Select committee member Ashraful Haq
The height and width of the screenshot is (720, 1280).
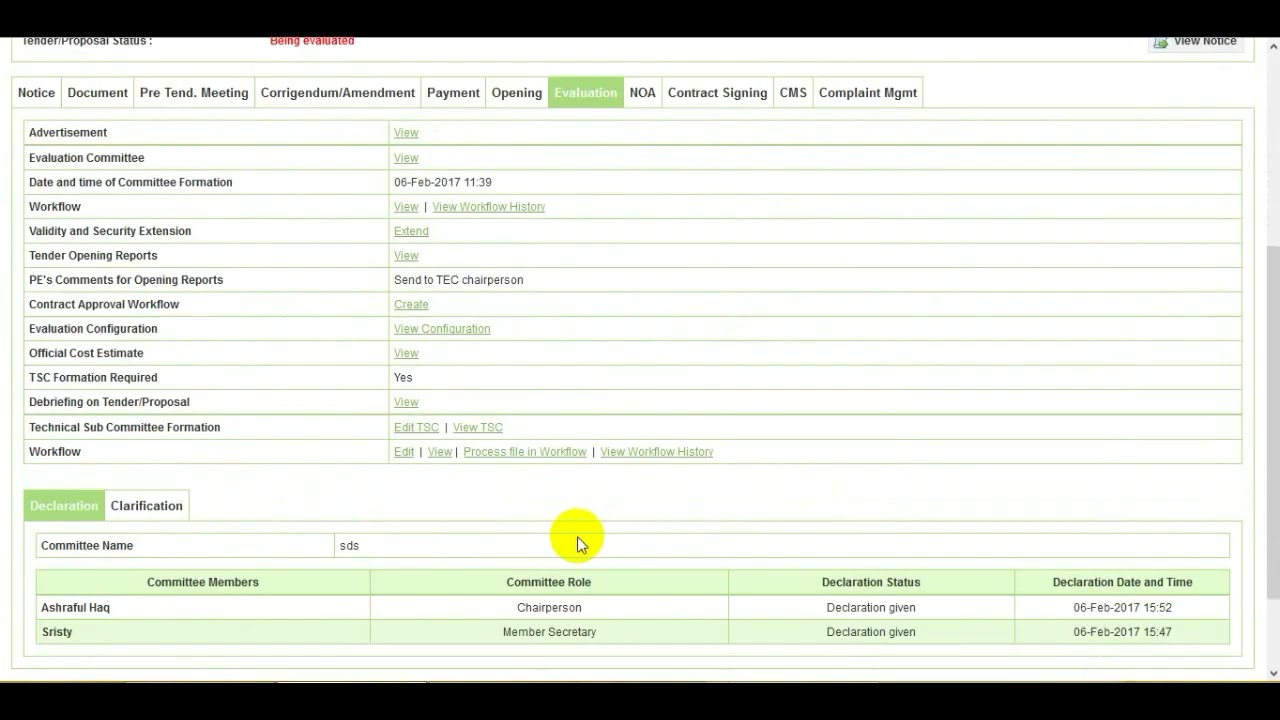click(x=76, y=608)
